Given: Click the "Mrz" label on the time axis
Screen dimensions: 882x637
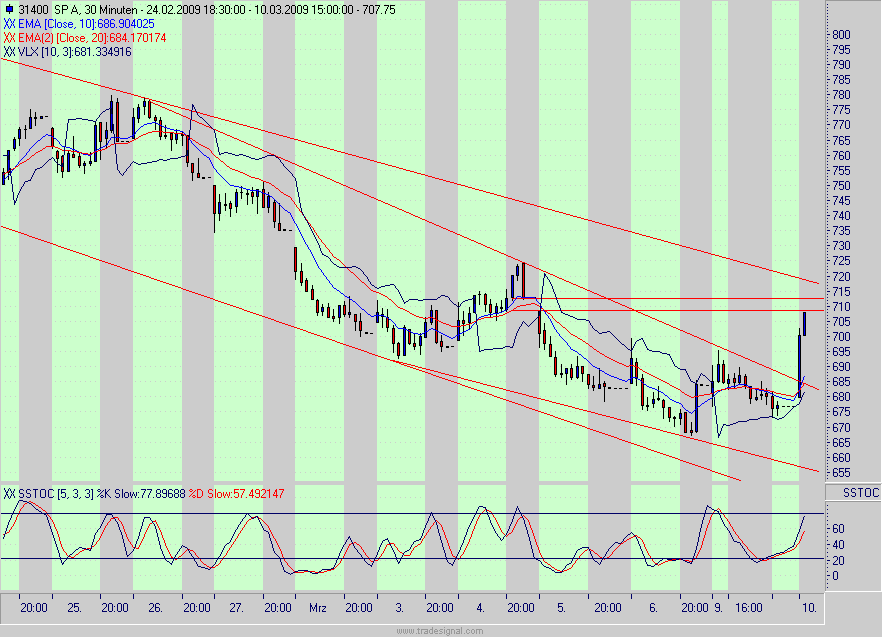Looking at the screenshot, I should tap(318, 607).
